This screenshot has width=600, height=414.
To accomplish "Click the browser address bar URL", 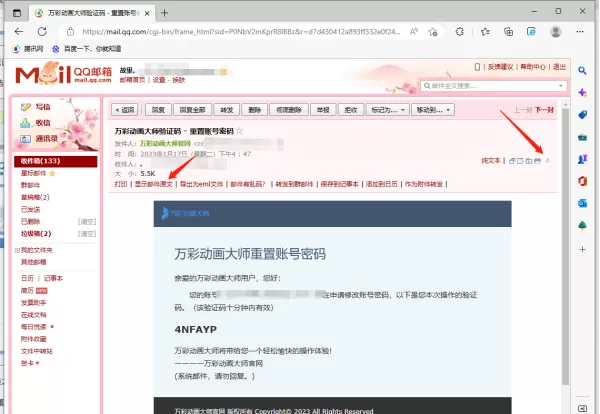I will [241, 32].
